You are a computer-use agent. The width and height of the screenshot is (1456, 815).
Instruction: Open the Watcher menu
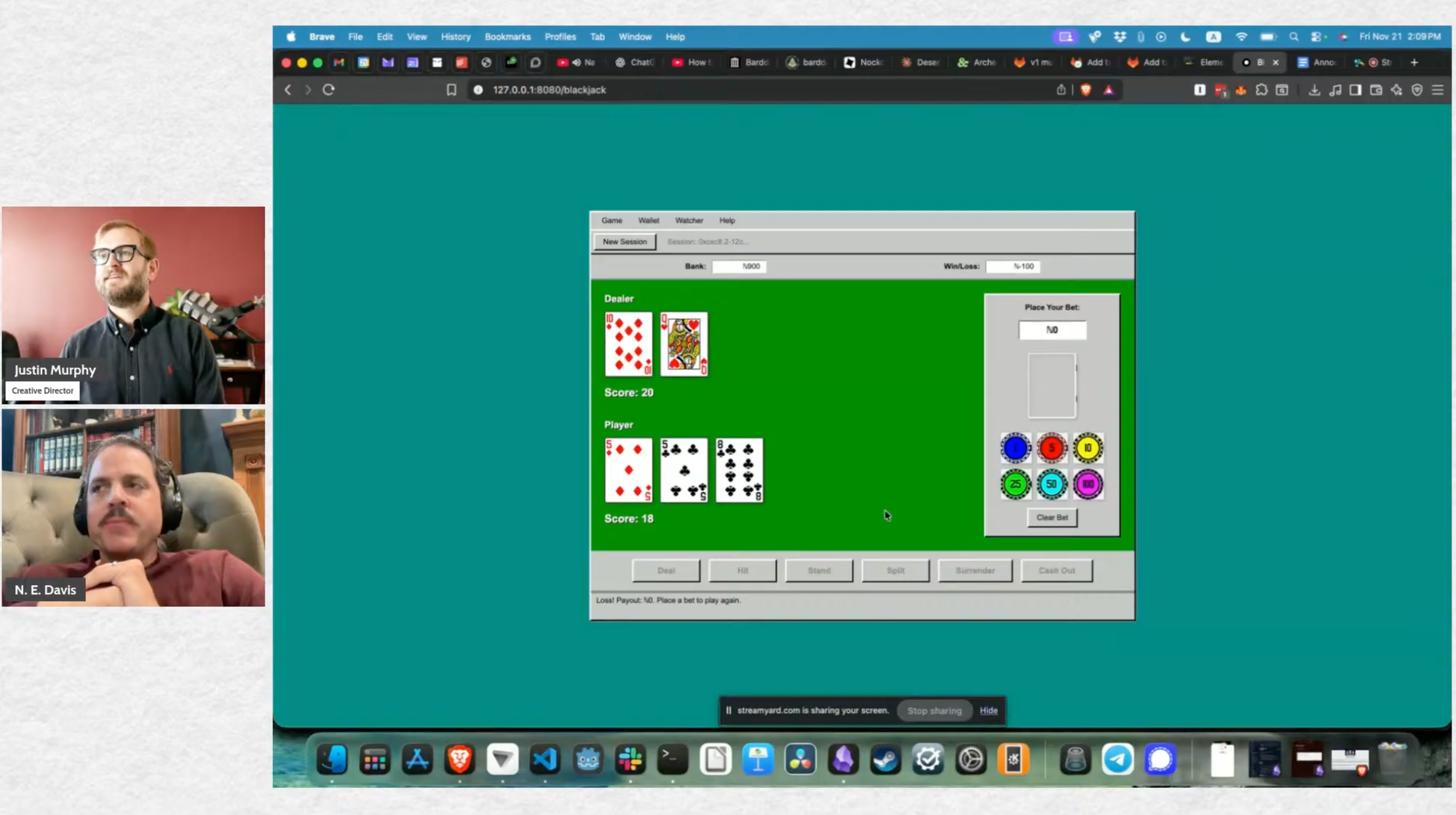tap(689, 220)
